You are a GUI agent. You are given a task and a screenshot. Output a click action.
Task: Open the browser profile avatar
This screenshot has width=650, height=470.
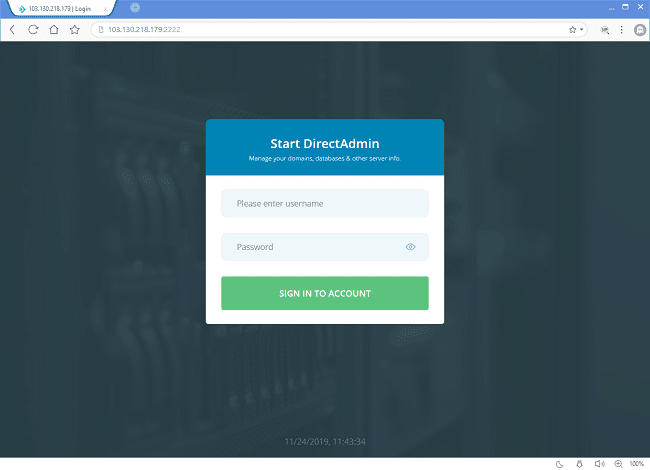click(640, 30)
